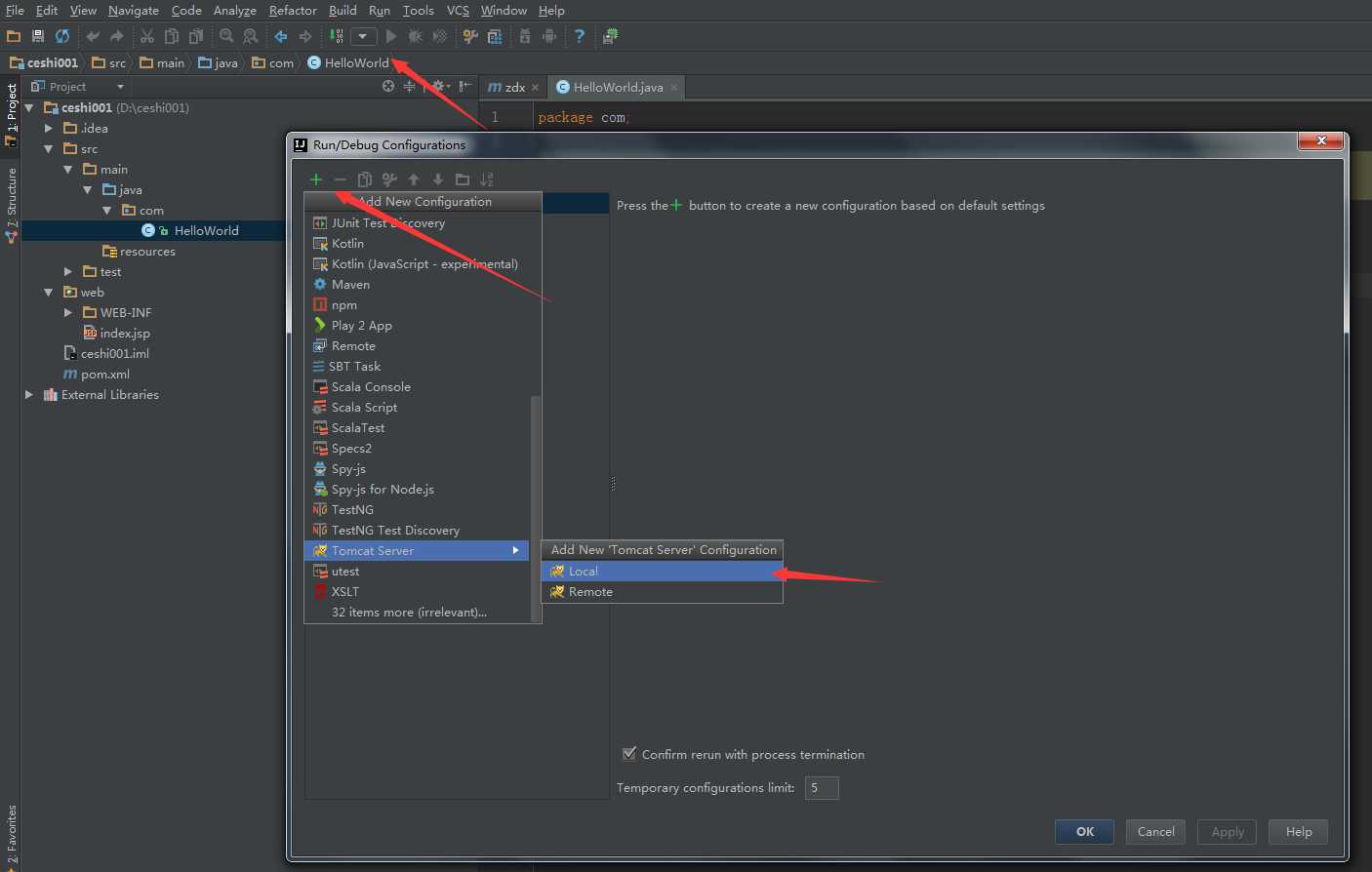1372x872 pixels.
Task: Click the Find magnifier icon
Action: [226, 36]
